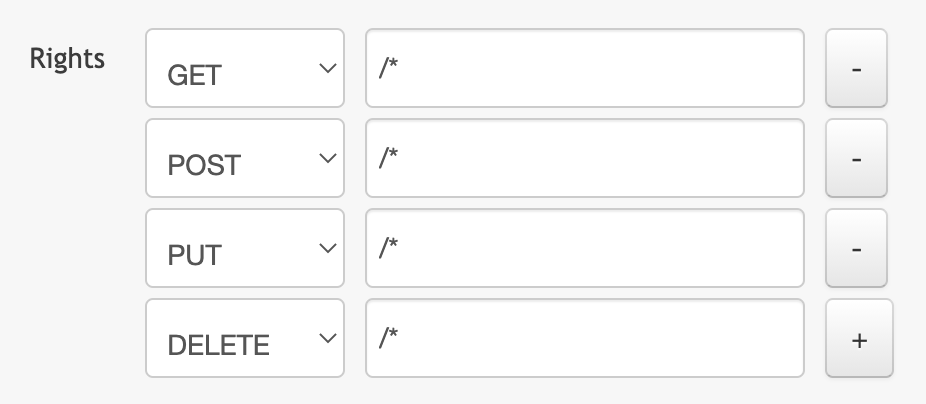926x404 pixels.
Task: Open the POST method dropdown
Action: coord(244,158)
